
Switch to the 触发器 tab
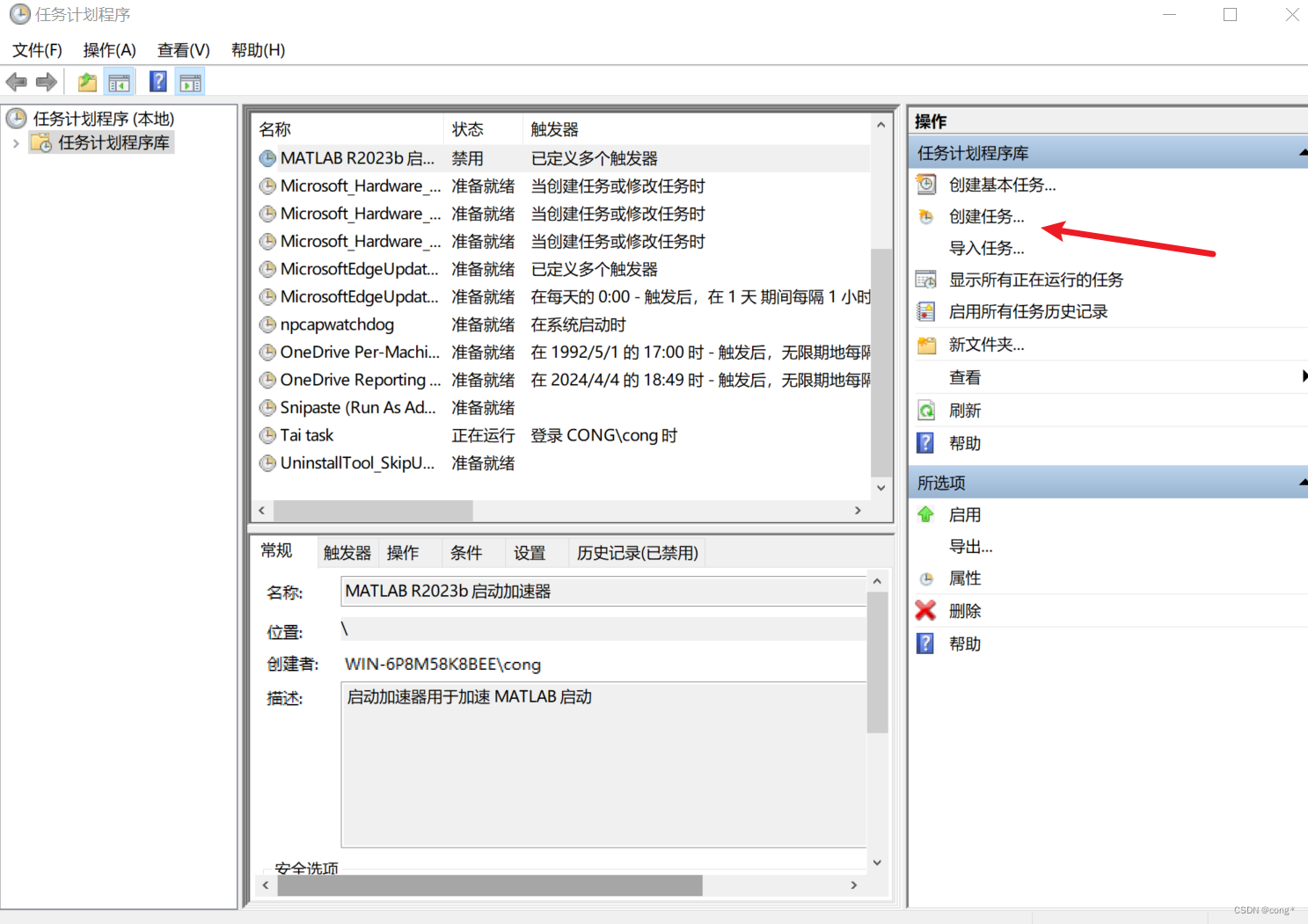(x=347, y=553)
